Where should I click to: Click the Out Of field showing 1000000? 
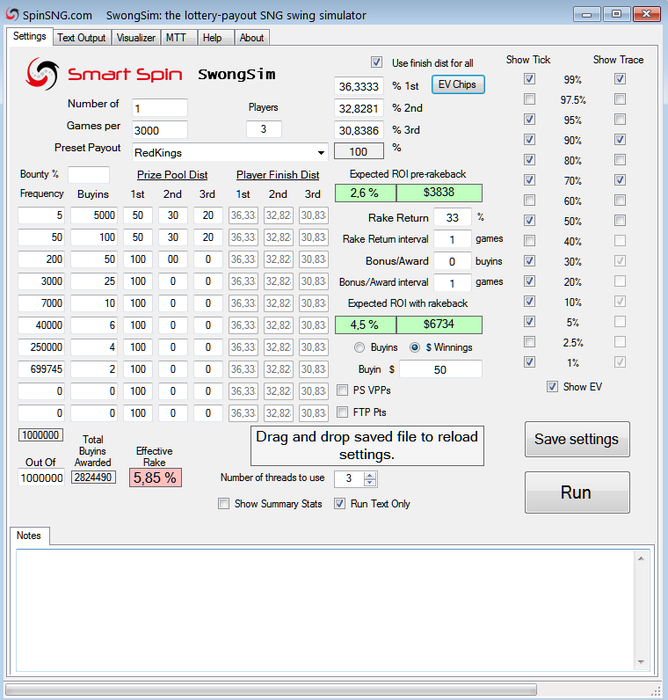(x=41, y=478)
